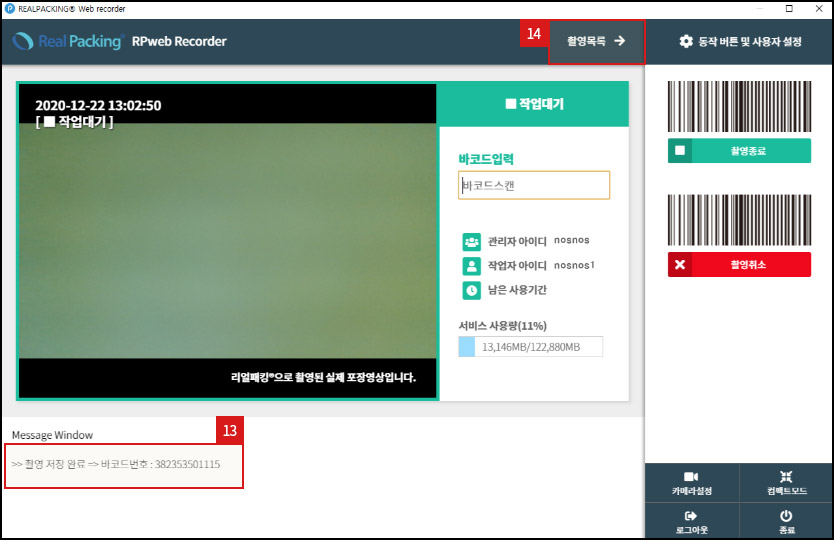The image size is (834, 540).
Task: Open the 촬영목록 recording list
Action: pyautogui.click(x=596, y=41)
